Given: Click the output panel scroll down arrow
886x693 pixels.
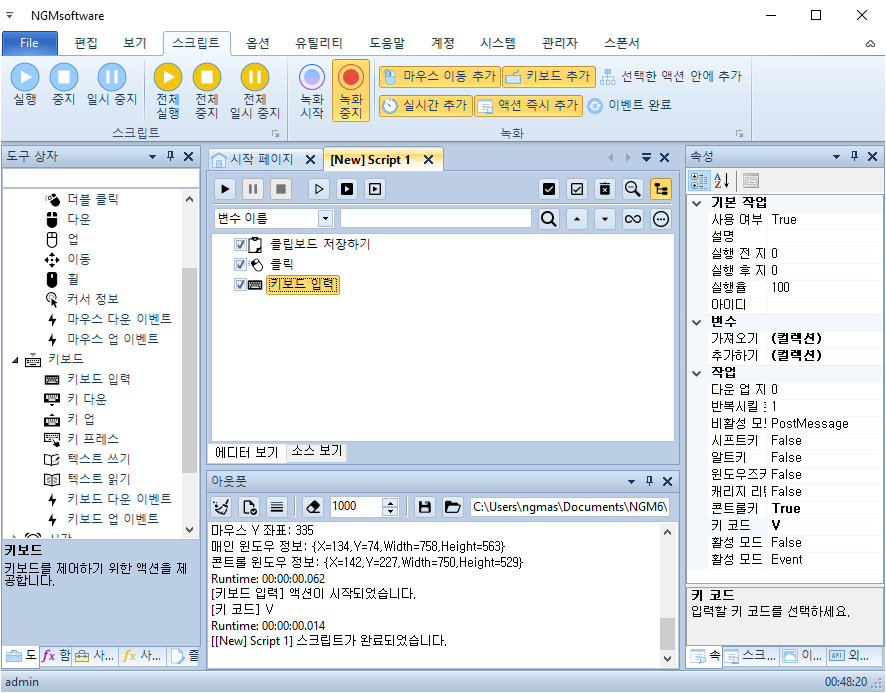Looking at the screenshot, I should tap(667, 659).
